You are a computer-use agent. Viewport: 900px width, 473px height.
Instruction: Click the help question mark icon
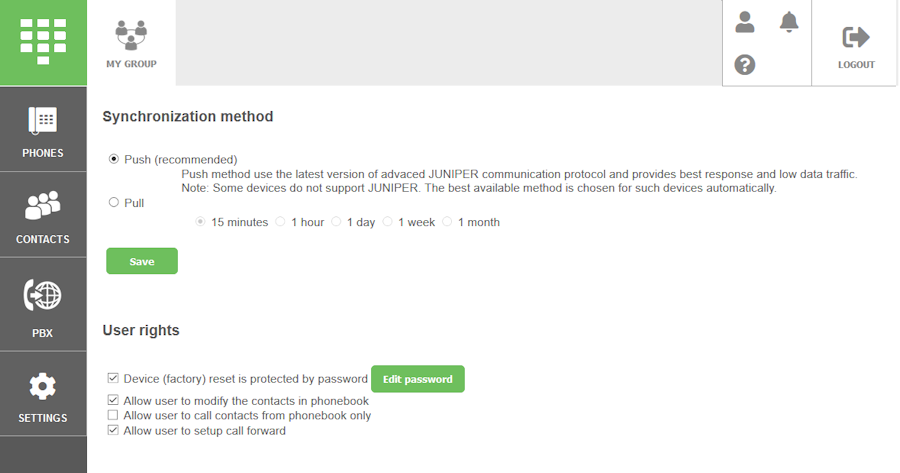tap(745, 65)
